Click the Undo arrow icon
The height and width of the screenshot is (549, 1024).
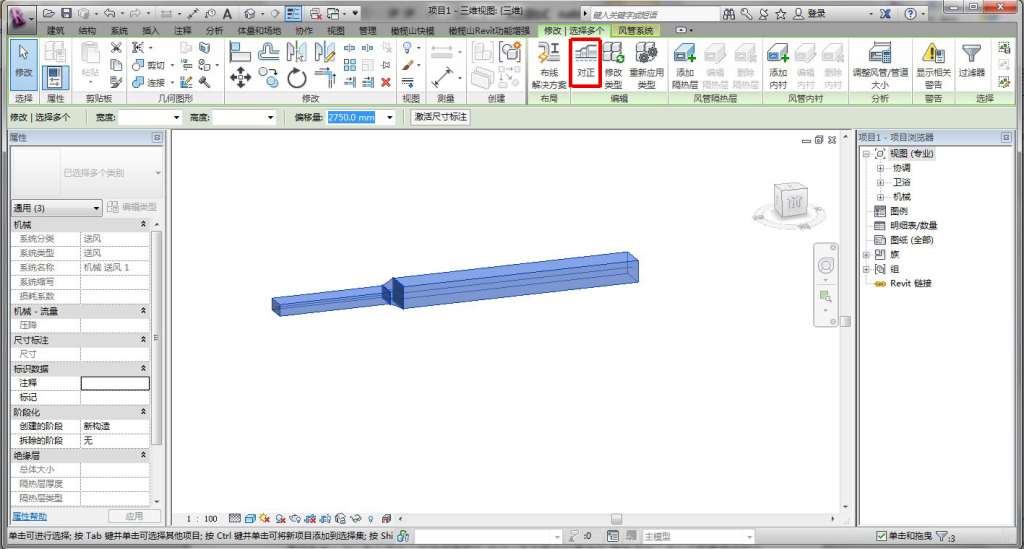click(x=109, y=13)
